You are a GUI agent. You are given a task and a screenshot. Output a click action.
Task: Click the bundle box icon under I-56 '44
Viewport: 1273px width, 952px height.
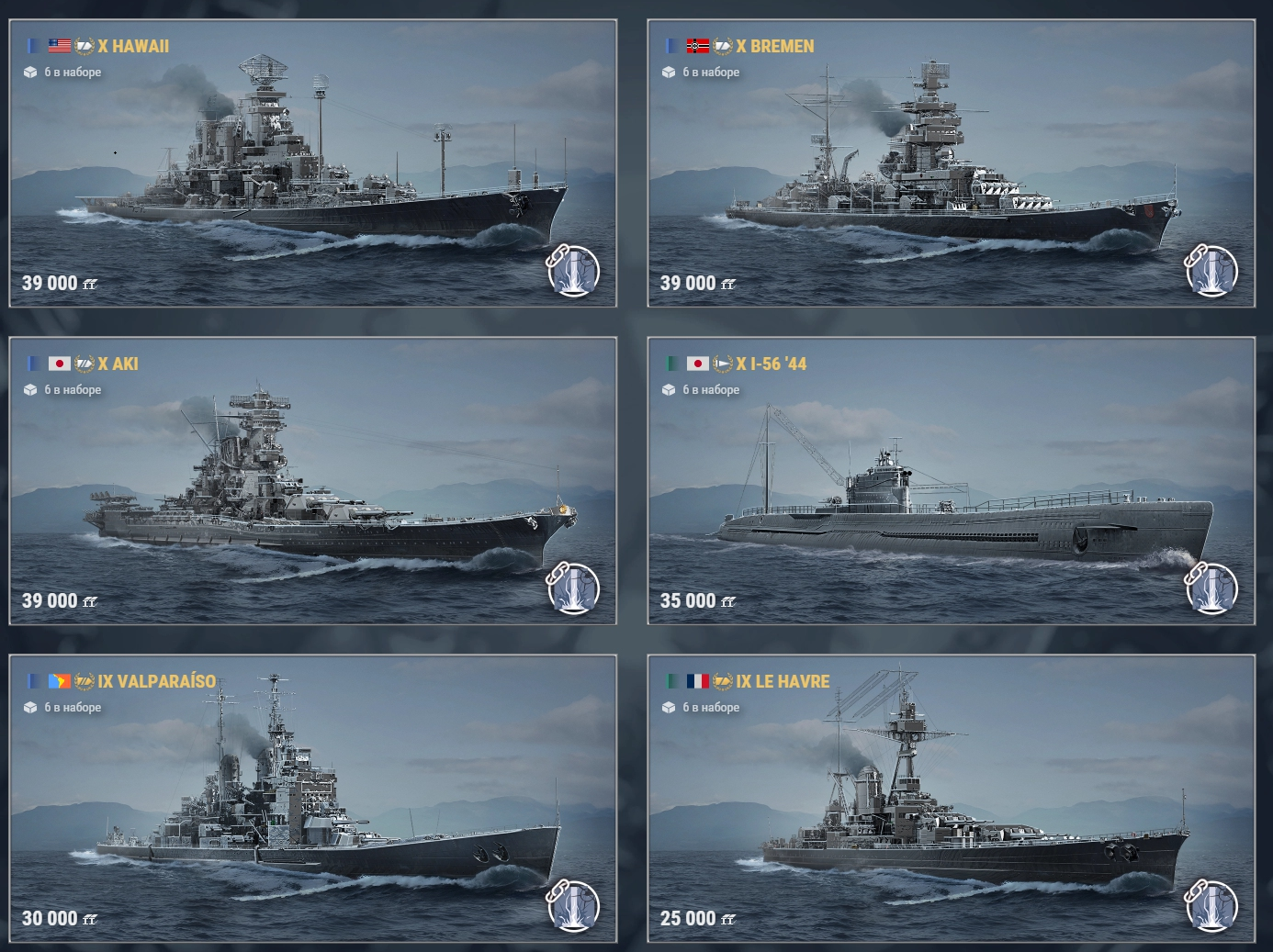669,390
